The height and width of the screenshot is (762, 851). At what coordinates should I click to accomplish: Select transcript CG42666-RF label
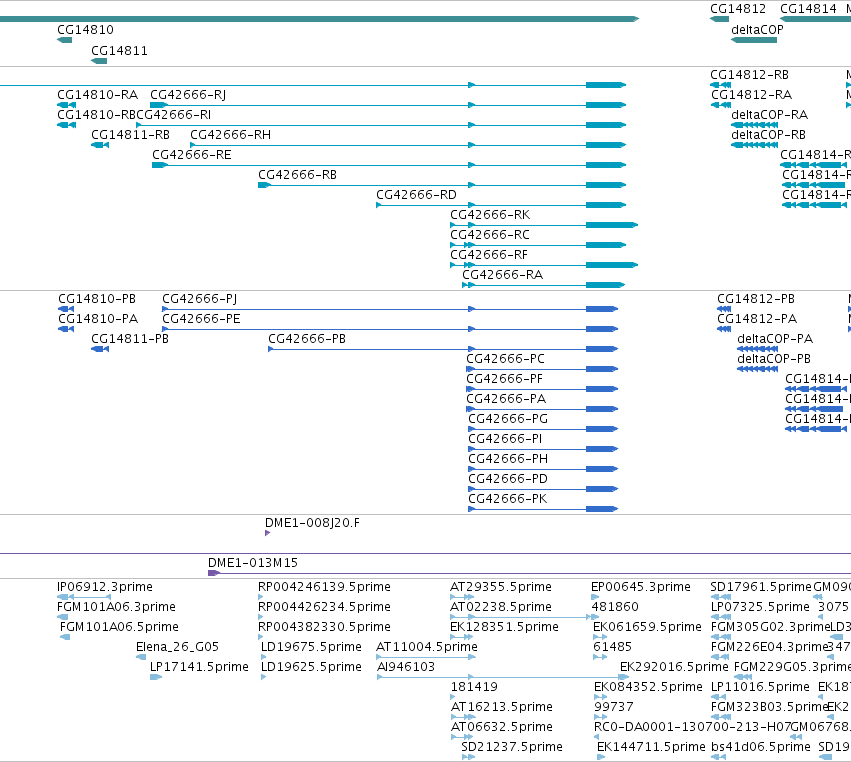488,255
